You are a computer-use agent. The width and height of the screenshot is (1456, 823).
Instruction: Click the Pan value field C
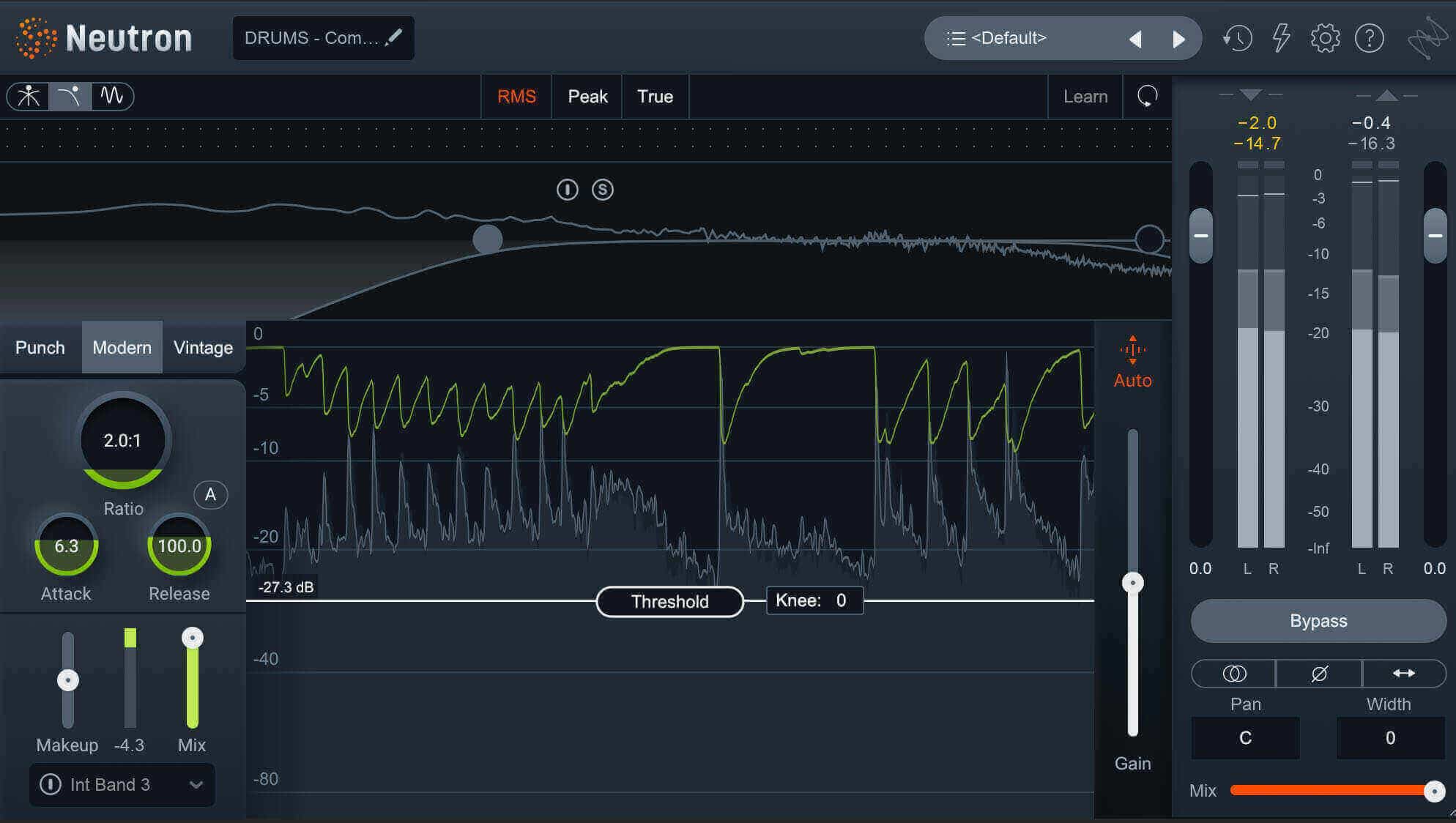(x=1245, y=738)
